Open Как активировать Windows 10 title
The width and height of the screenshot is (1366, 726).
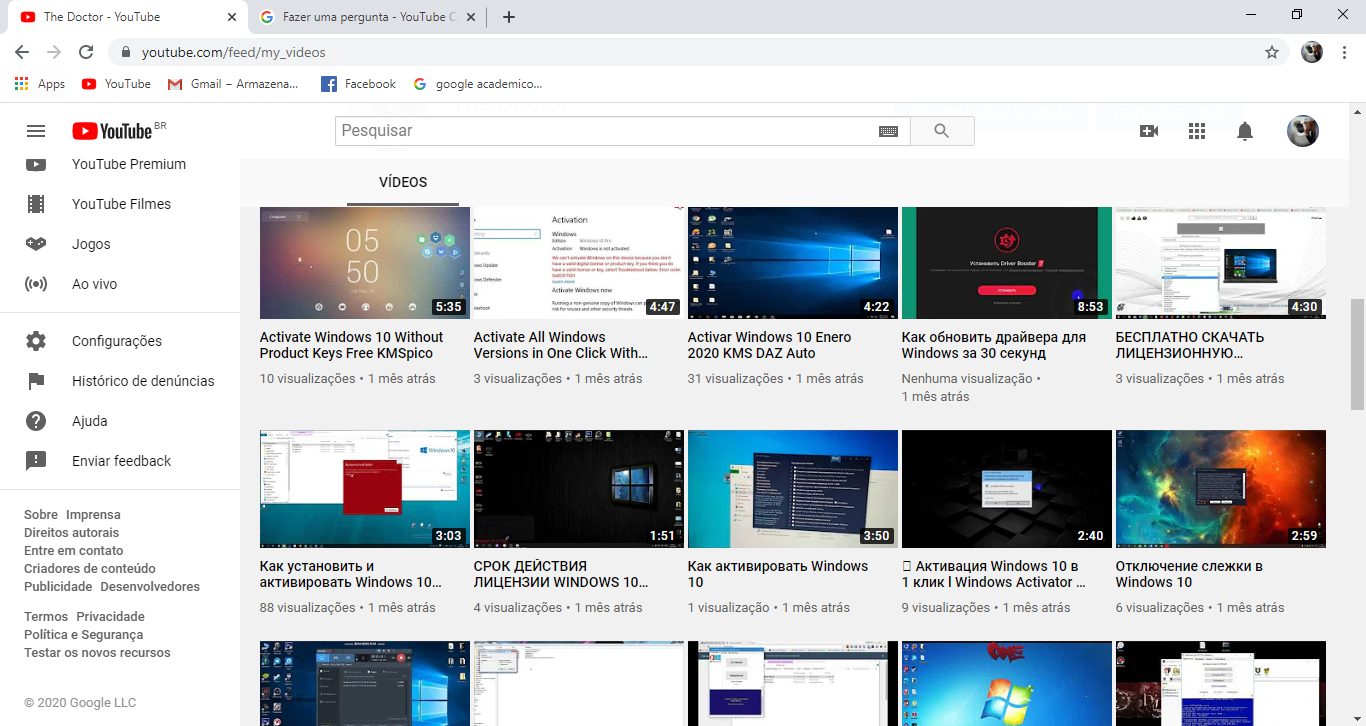point(778,574)
